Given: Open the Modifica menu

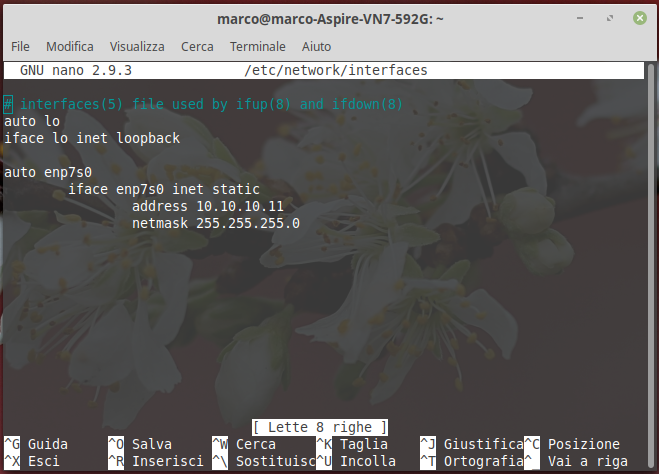Looking at the screenshot, I should tap(70, 47).
